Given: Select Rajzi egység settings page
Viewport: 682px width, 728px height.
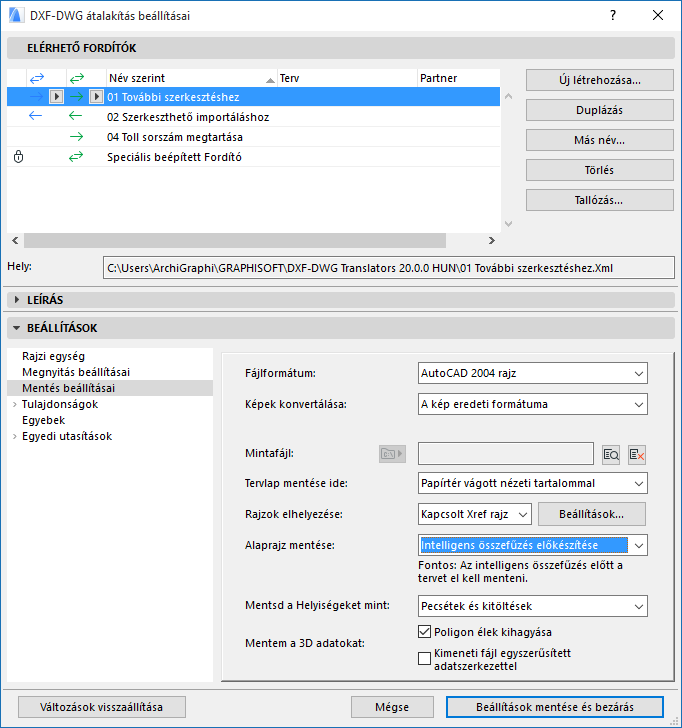Looking at the screenshot, I should [53, 356].
